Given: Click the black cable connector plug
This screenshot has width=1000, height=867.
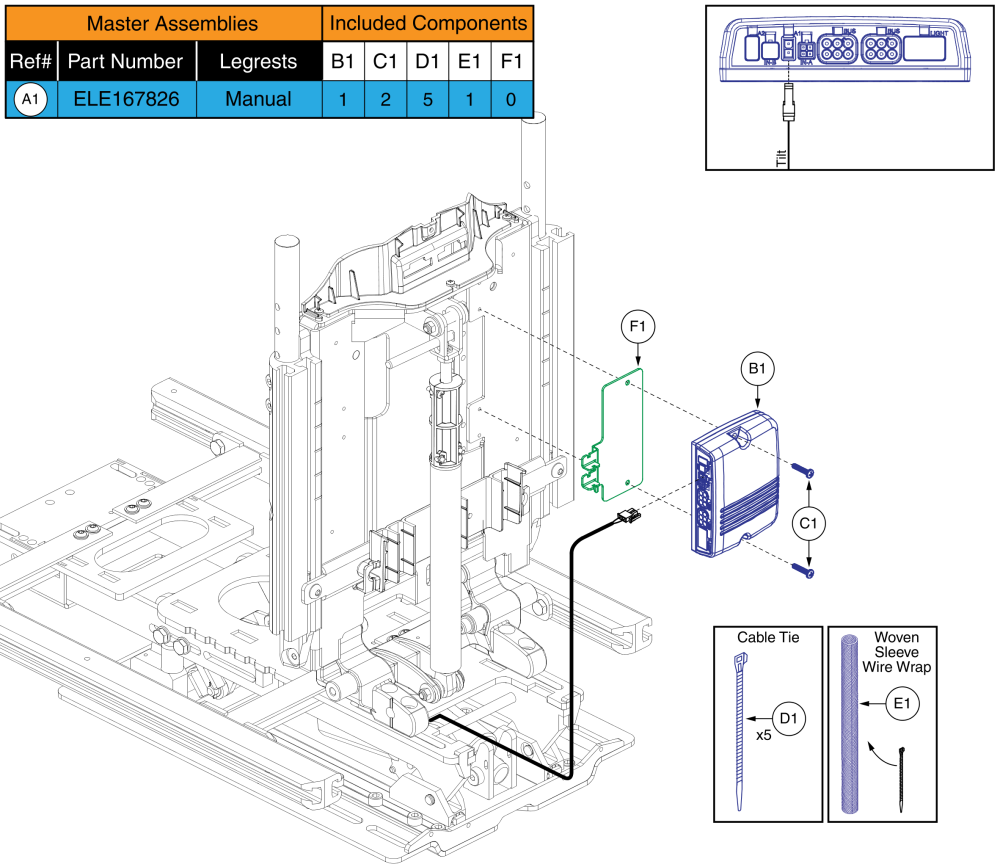Looking at the screenshot, I should [x=628, y=515].
